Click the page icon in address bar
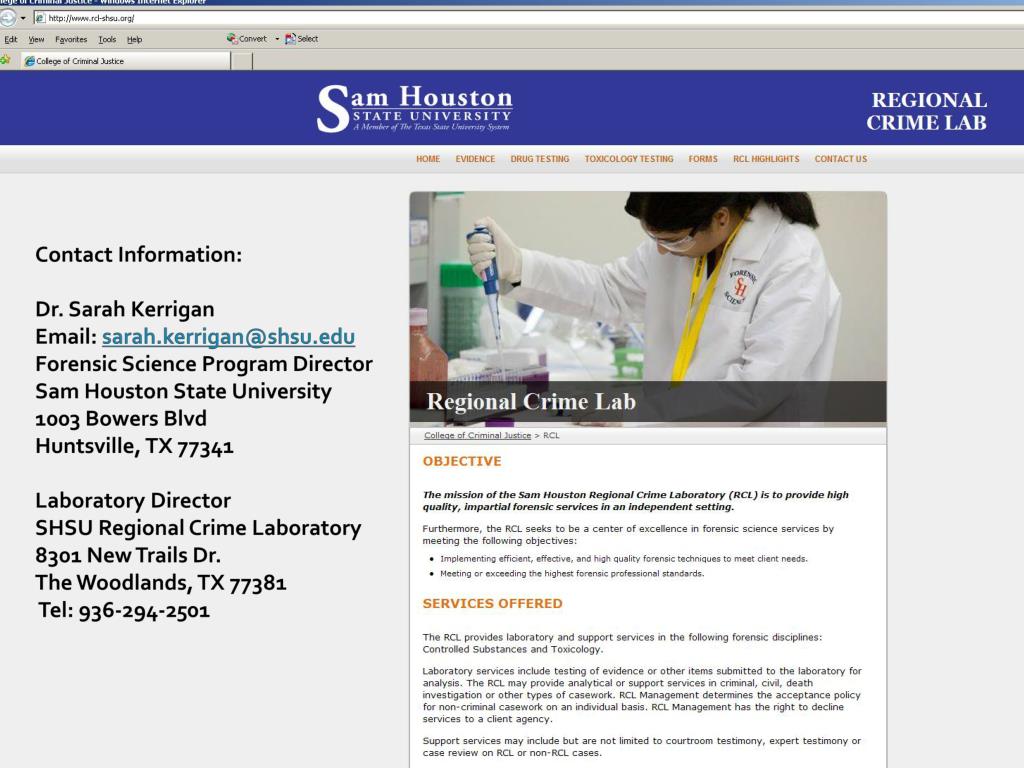The height and width of the screenshot is (768, 1024). (x=40, y=18)
